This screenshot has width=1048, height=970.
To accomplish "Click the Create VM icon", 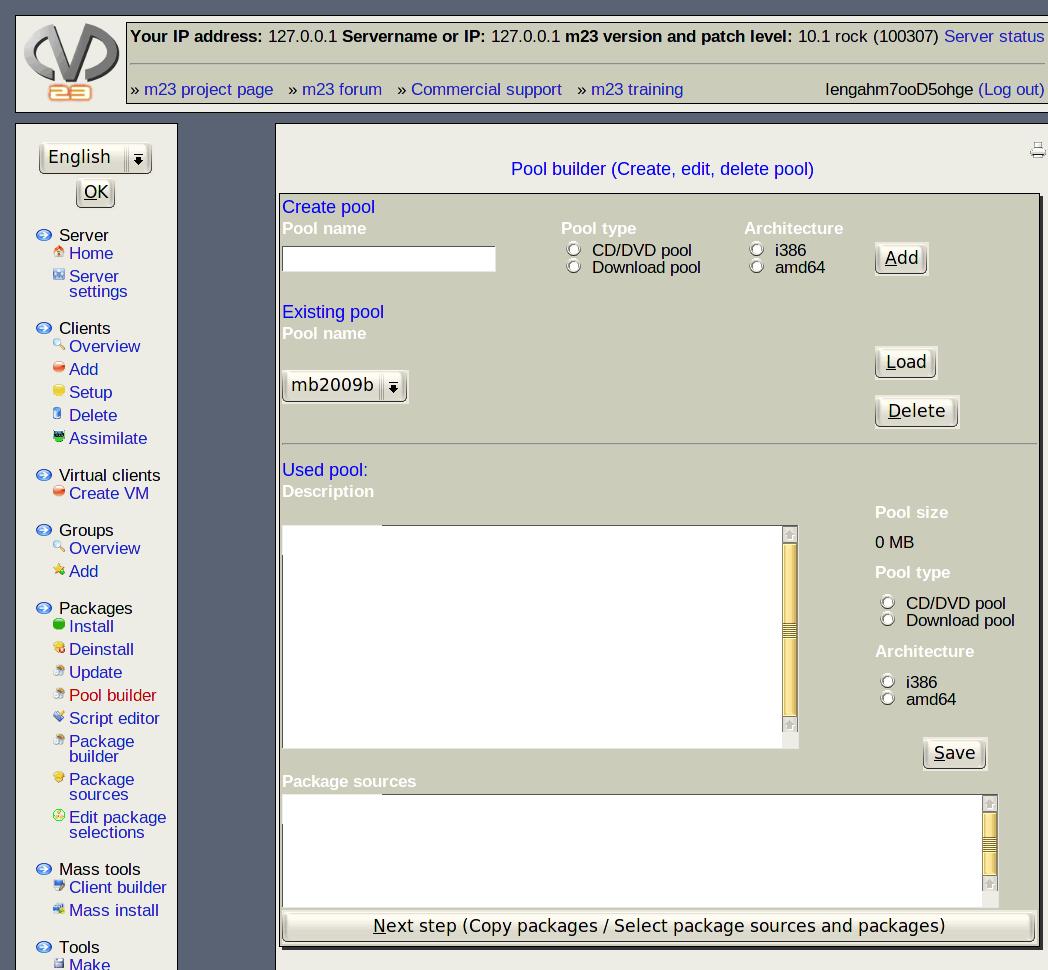I will point(59,492).
